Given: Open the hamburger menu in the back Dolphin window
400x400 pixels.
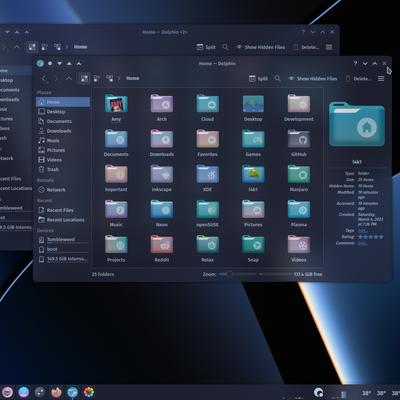Looking at the screenshot, I should point(329,47).
